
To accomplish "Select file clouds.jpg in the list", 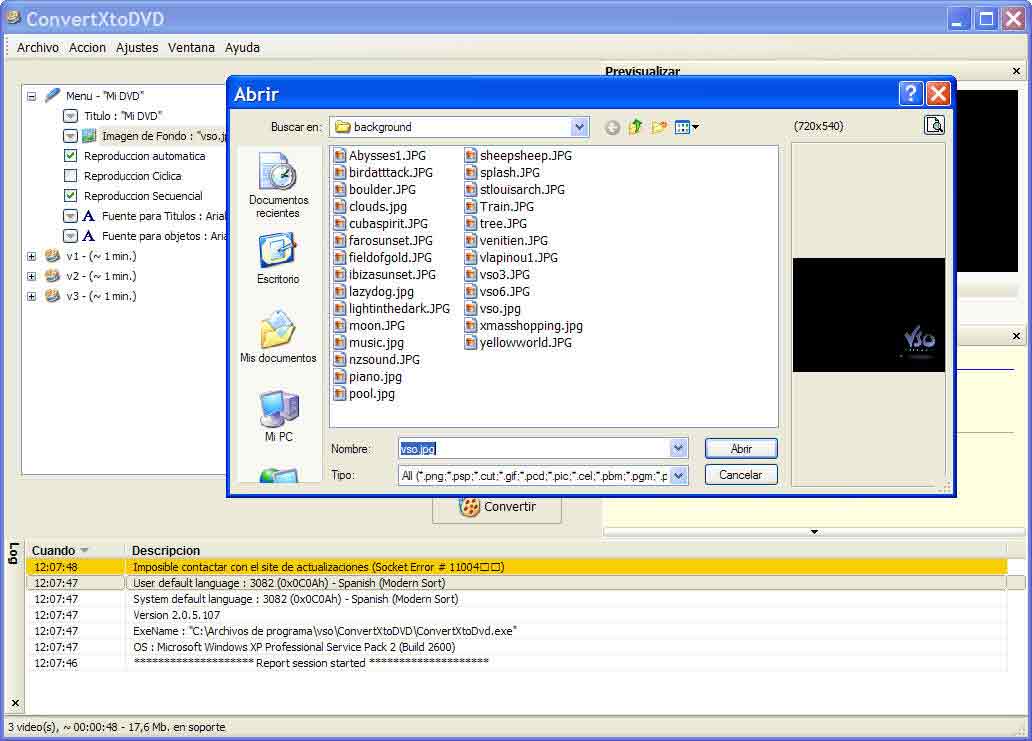I will 371,207.
